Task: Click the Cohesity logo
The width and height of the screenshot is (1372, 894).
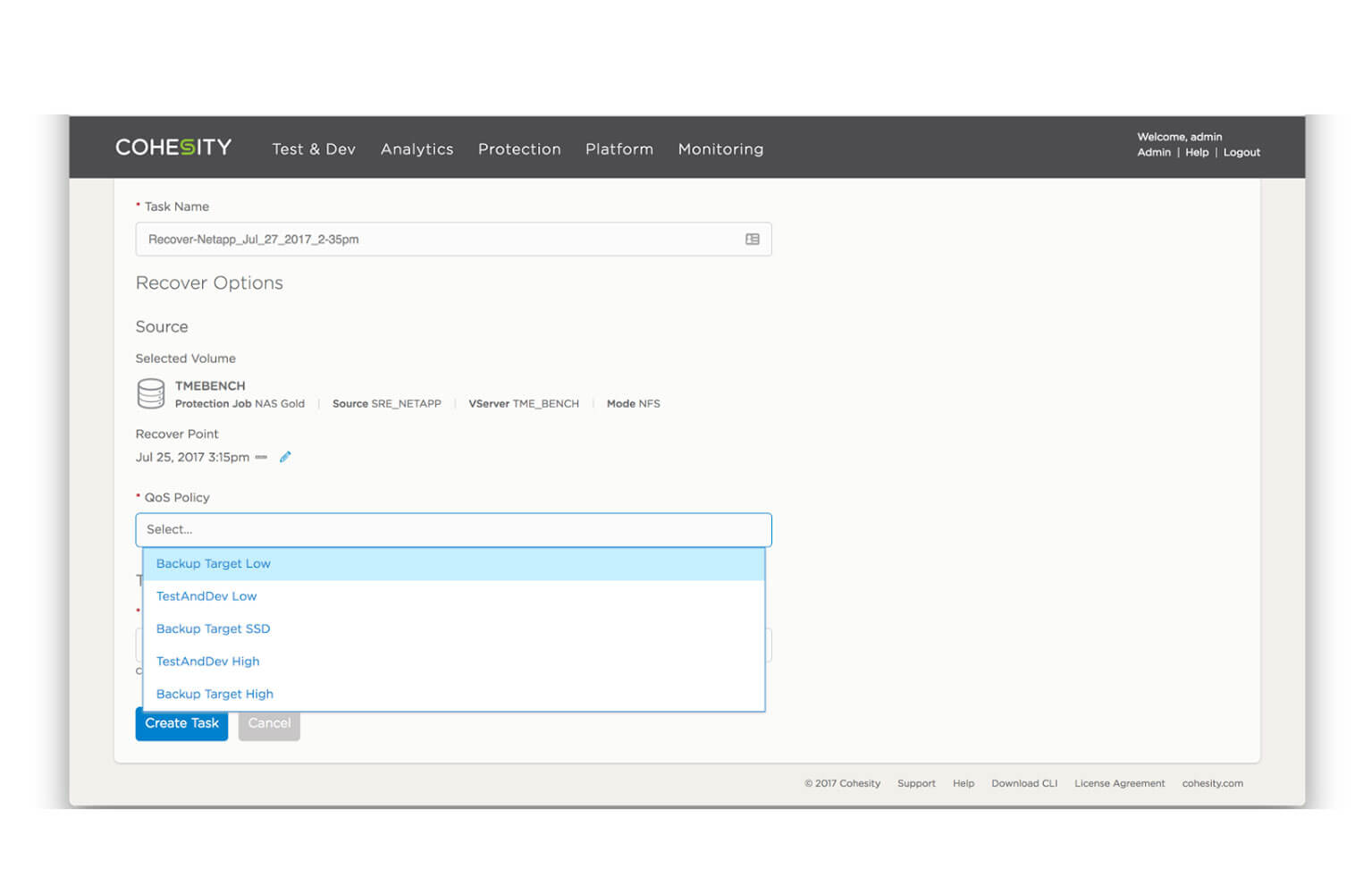Action: click(x=173, y=148)
